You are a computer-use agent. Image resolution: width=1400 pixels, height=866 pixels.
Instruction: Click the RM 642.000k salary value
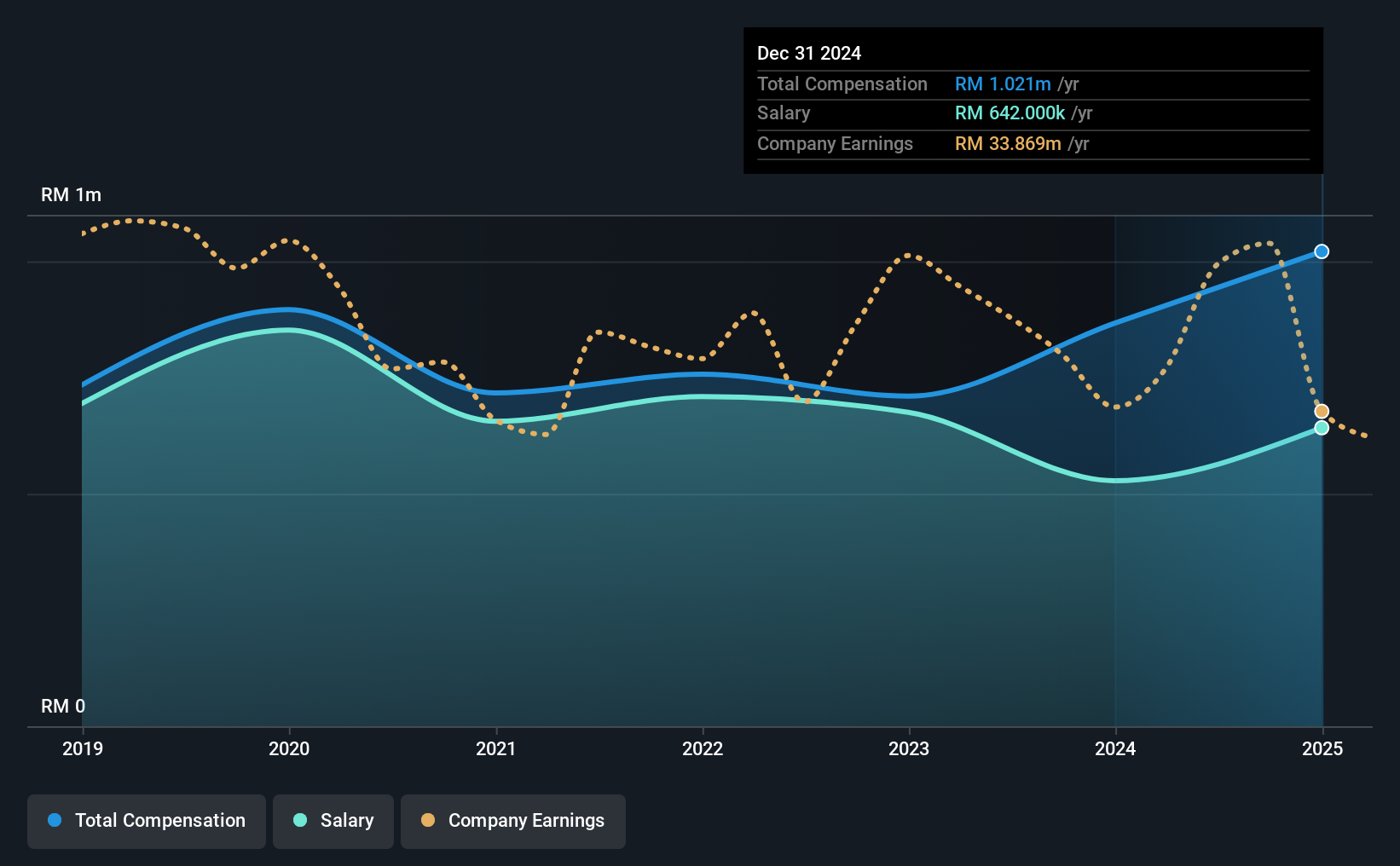pyautogui.click(x=1010, y=113)
